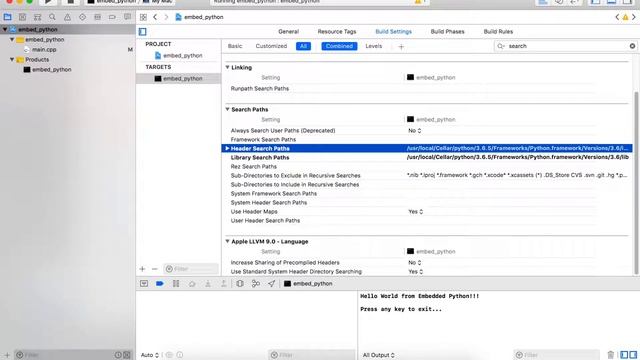The width and height of the screenshot is (640, 360).
Task: Collapse the embed_python source group
Action: [12, 40]
